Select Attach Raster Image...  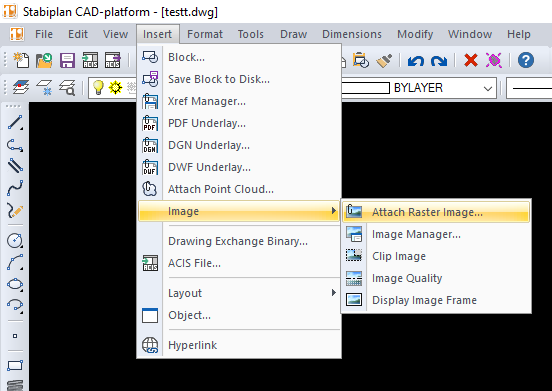pyautogui.click(x=436, y=212)
